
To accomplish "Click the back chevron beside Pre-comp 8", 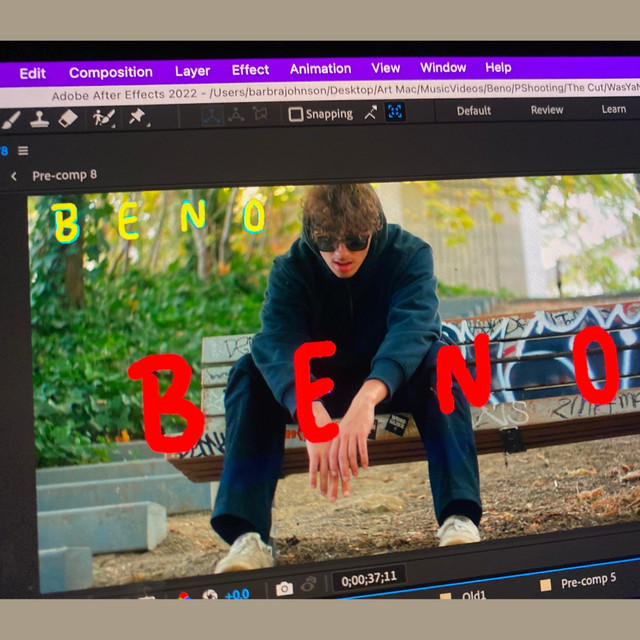I will 14,176.
